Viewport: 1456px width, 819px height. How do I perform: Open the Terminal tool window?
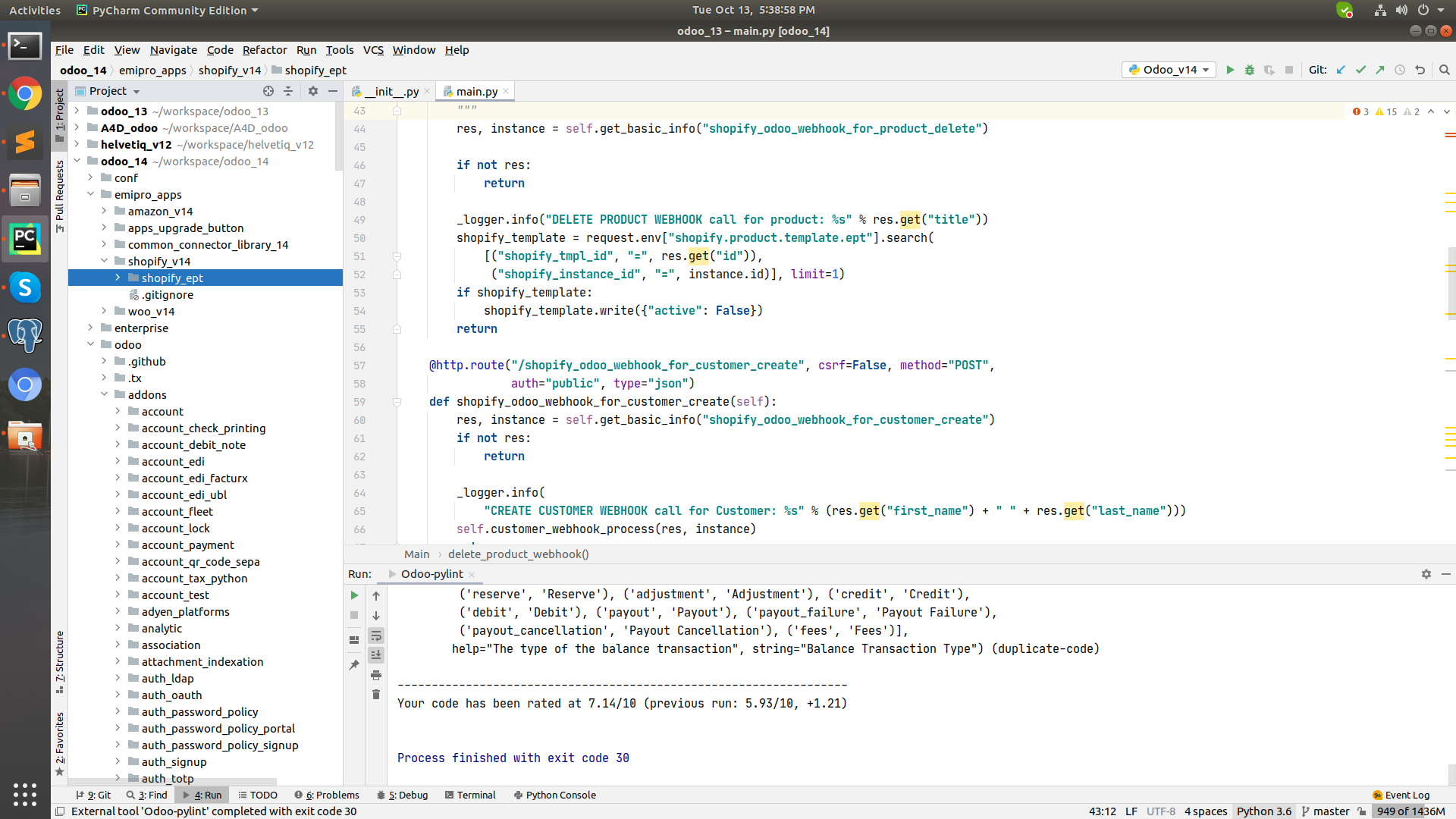(x=470, y=795)
